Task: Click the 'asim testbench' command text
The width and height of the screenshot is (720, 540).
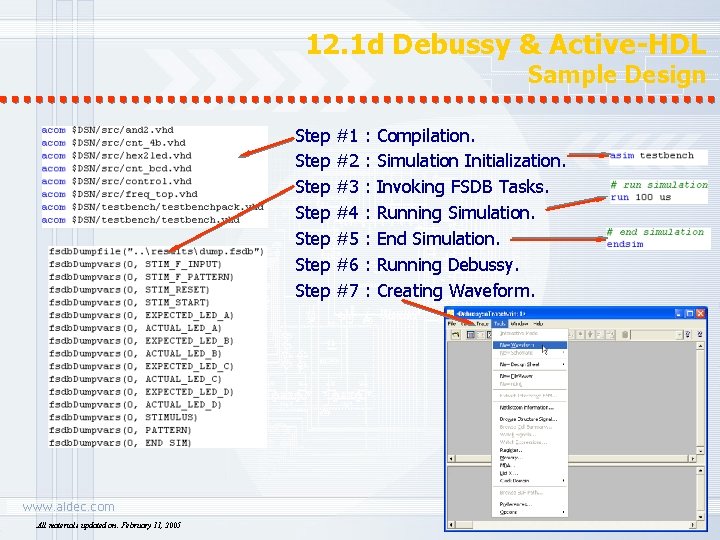Action: pyautogui.click(x=652, y=156)
